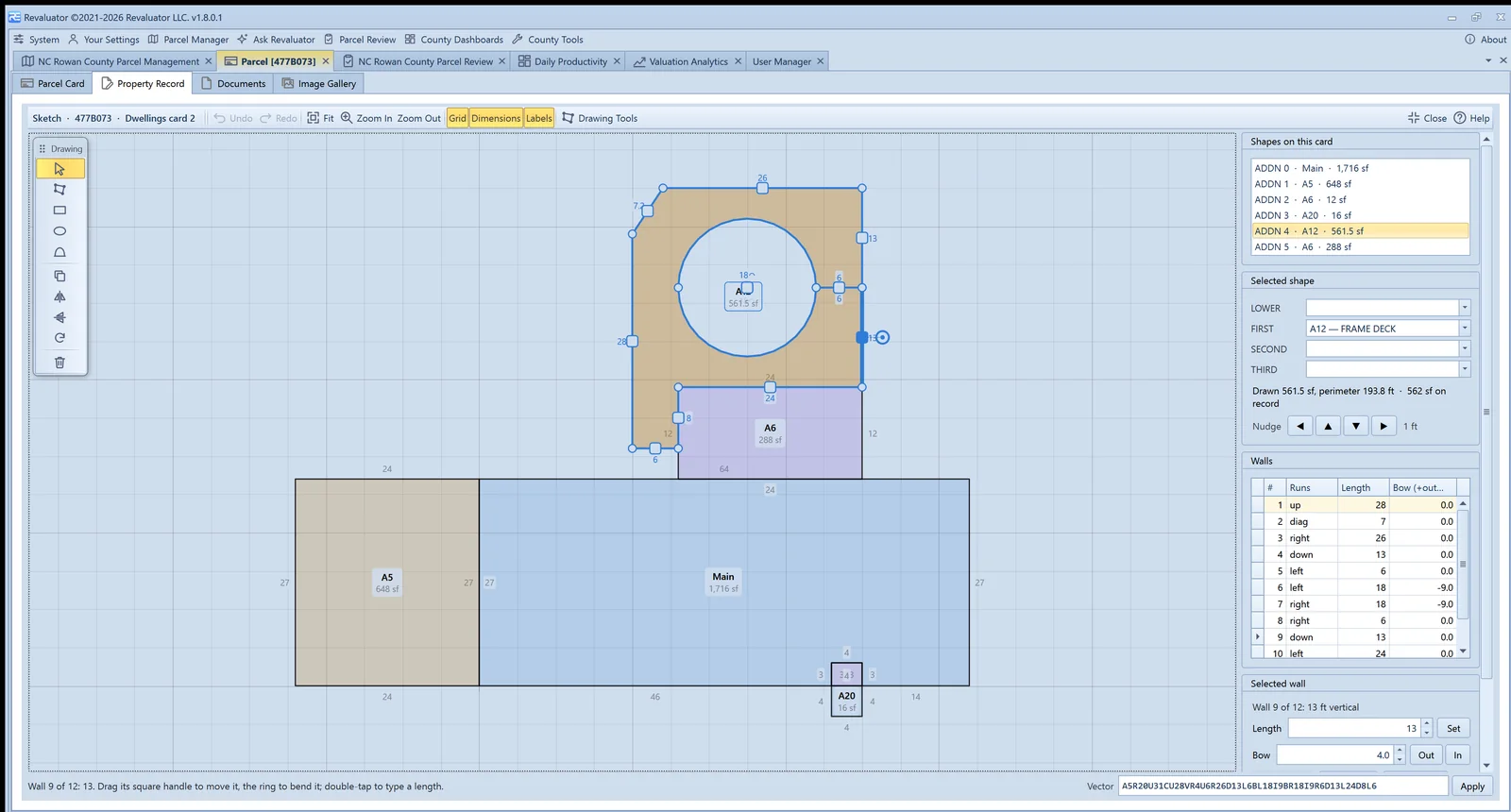This screenshot has width=1511, height=812.
Task: Click the Vector input field
Action: 1282,787
